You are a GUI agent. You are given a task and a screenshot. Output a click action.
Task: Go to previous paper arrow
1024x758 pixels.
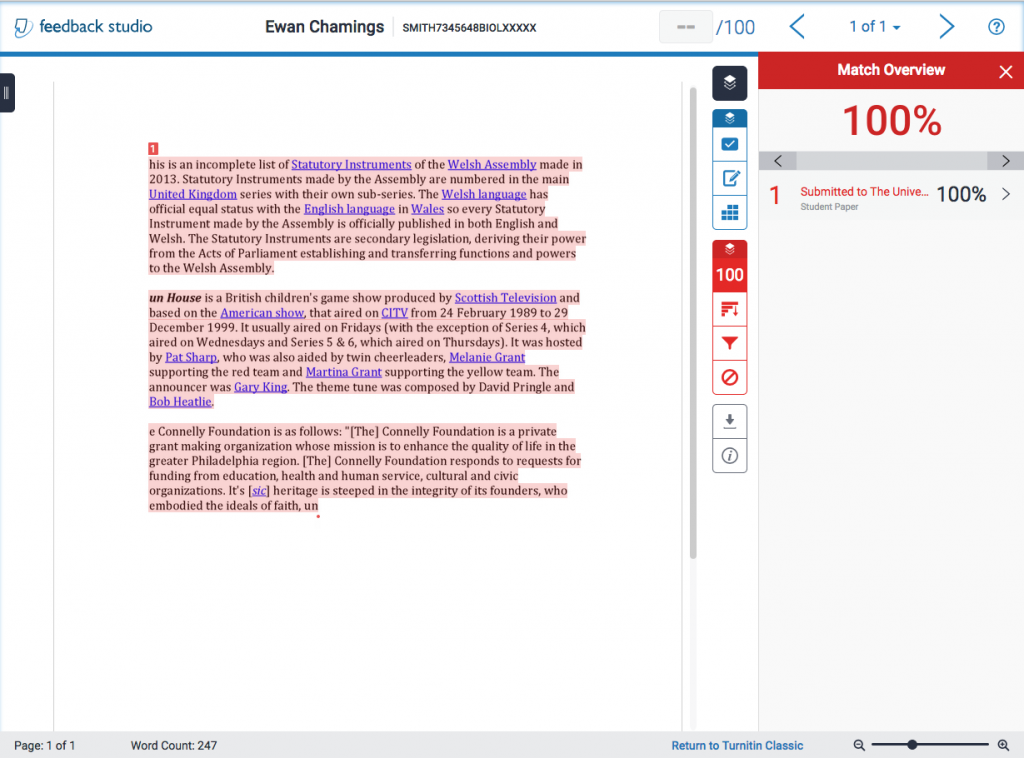click(x=797, y=27)
